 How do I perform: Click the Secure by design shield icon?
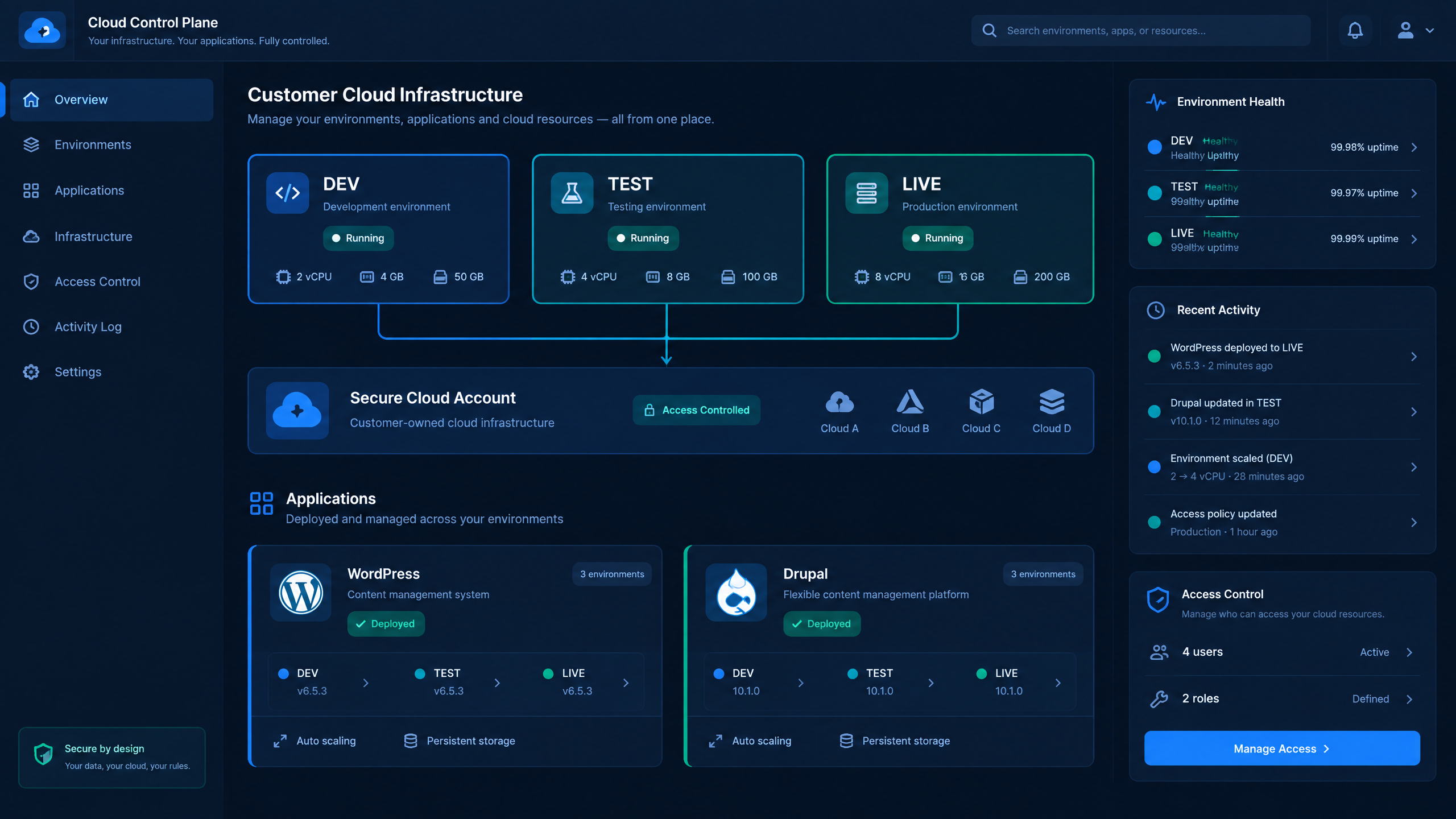tap(43, 755)
